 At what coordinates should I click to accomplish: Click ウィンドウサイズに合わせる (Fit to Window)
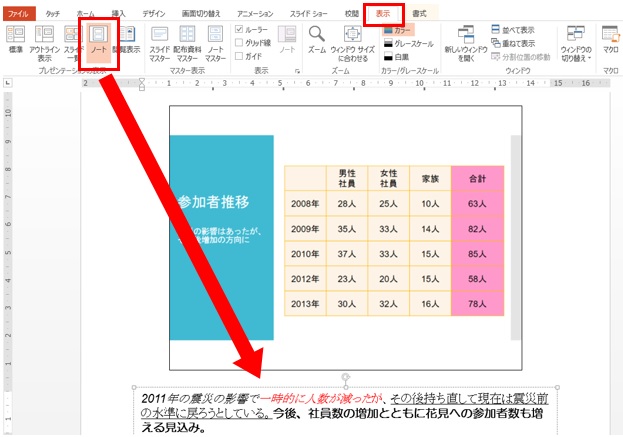pos(352,44)
